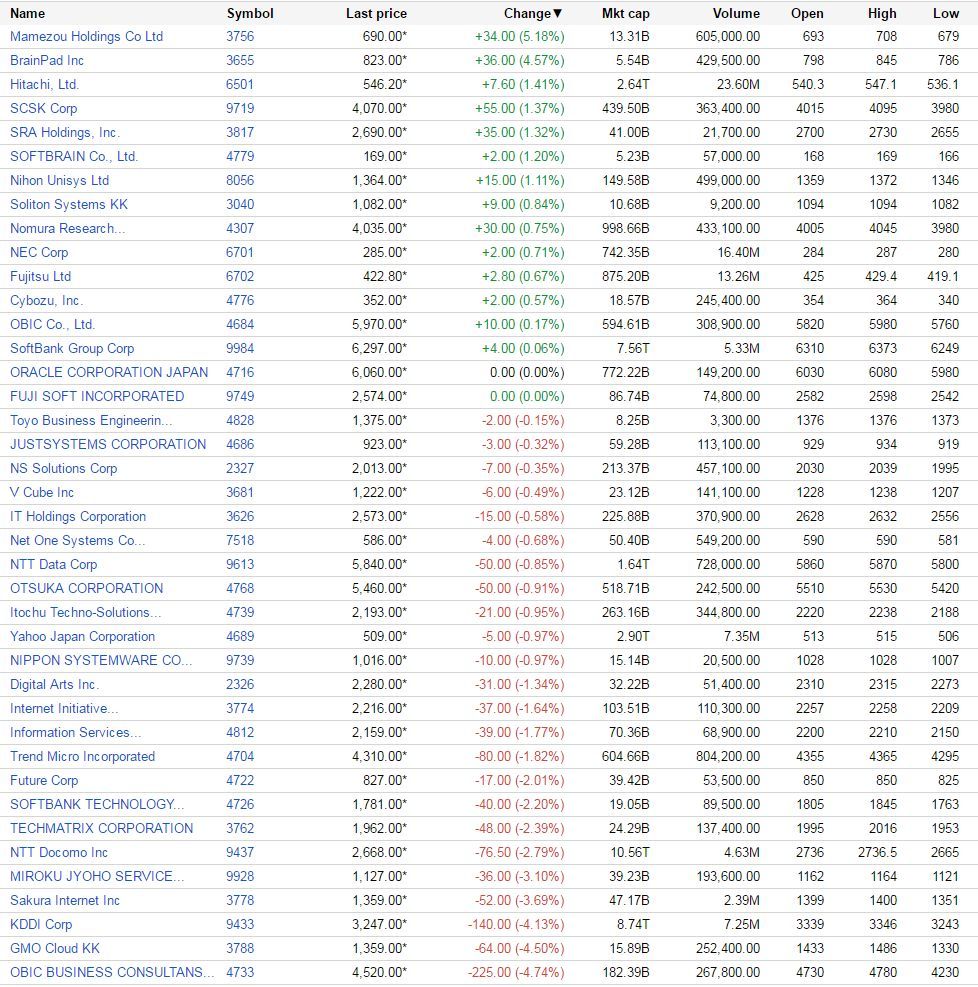Viewport: 978px width, 987px height.
Task: Click symbol 9984 link
Action: click(240, 348)
